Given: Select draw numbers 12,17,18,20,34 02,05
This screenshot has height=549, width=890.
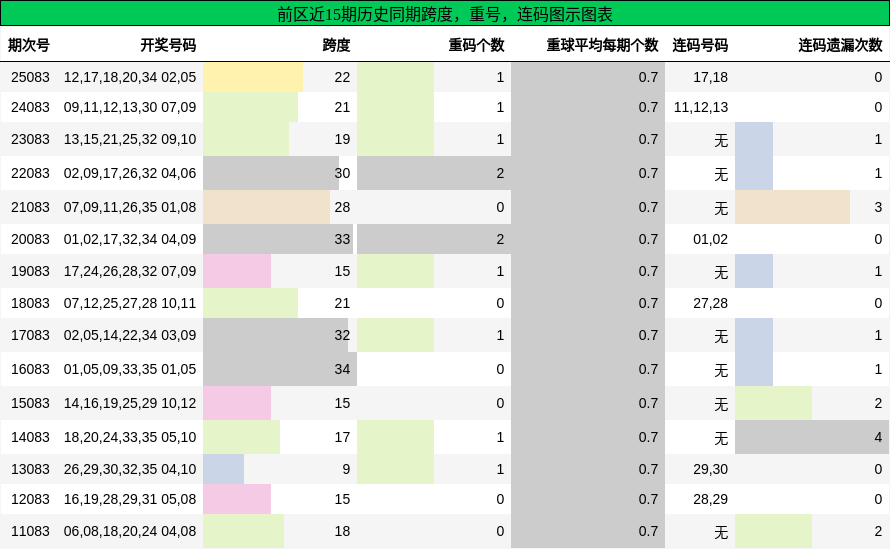Looking at the screenshot, I should pyautogui.click(x=130, y=77).
